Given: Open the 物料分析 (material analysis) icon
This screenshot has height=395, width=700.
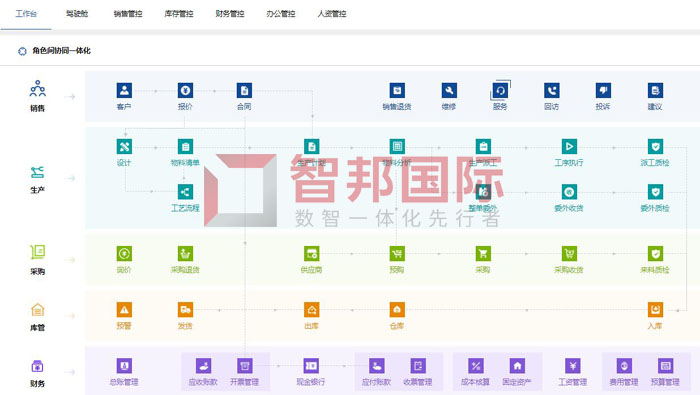Looking at the screenshot, I should [x=397, y=146].
